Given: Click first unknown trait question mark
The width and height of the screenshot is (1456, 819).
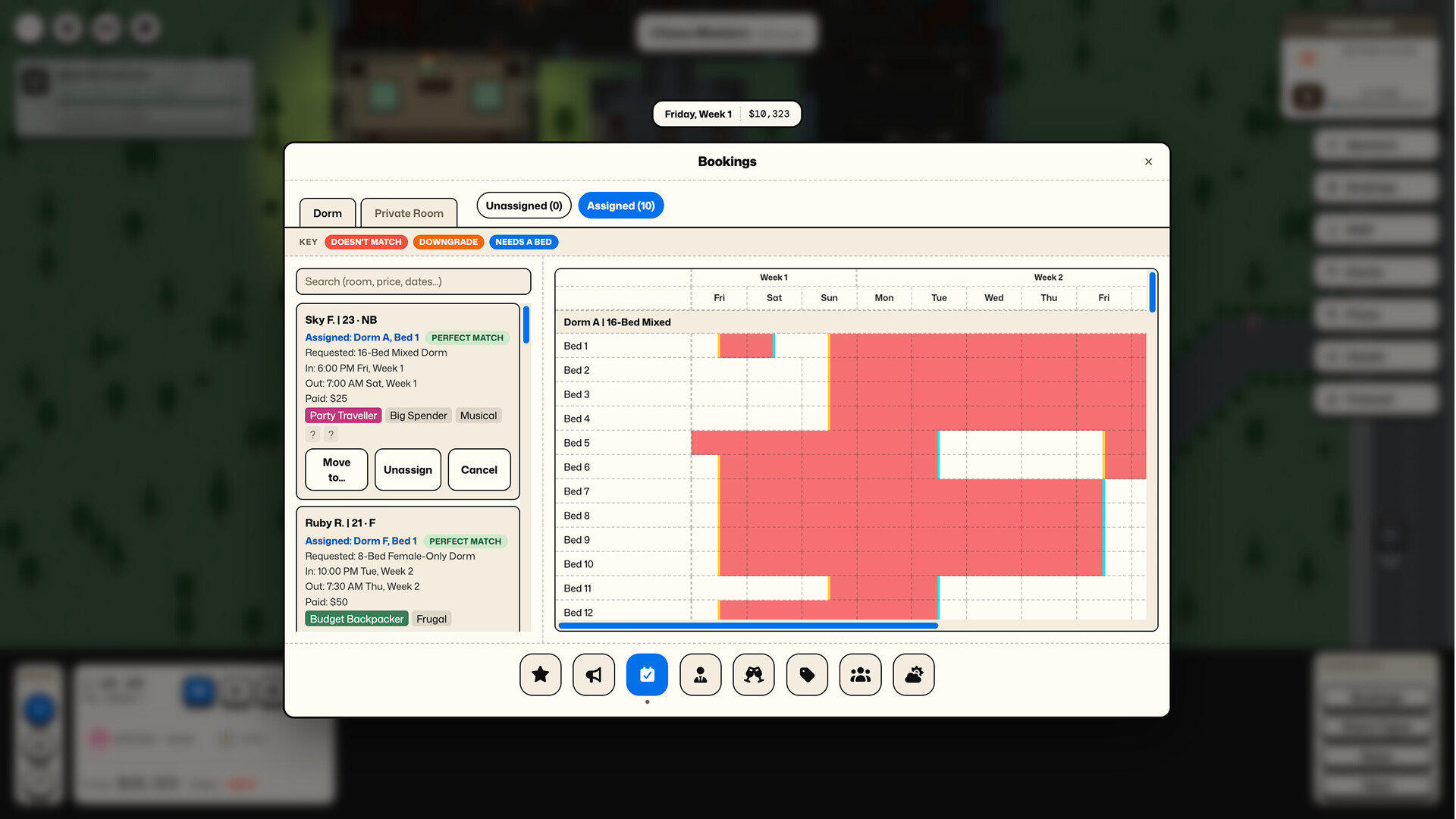Looking at the screenshot, I should point(312,435).
